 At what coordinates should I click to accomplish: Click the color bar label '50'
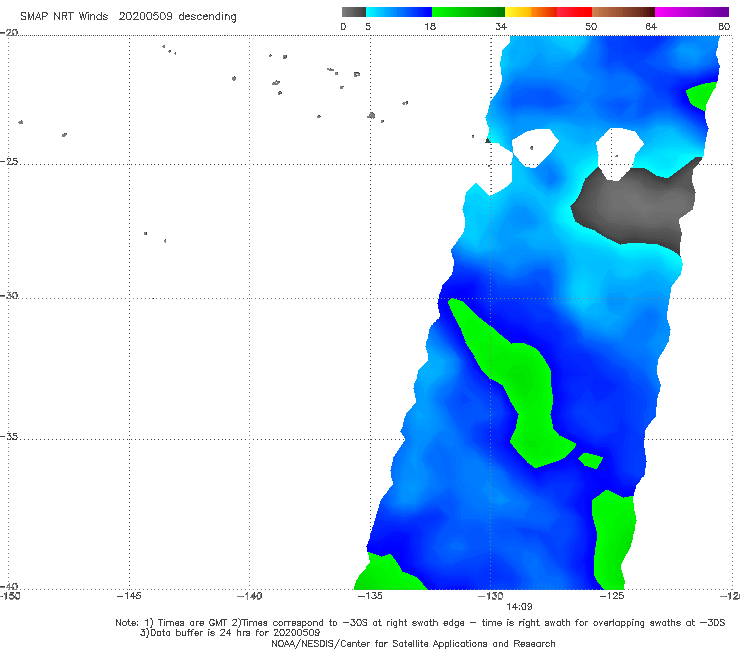tap(591, 27)
